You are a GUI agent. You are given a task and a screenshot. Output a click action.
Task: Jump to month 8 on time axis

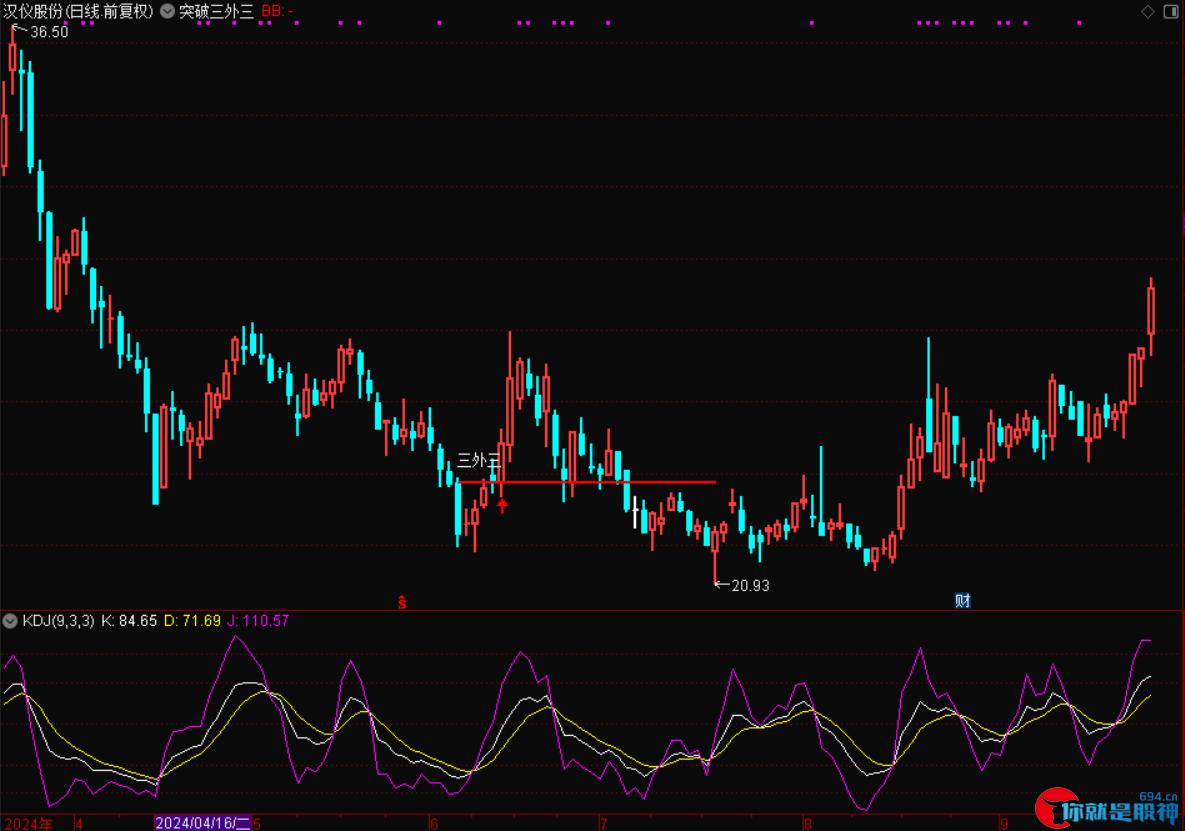click(x=808, y=823)
